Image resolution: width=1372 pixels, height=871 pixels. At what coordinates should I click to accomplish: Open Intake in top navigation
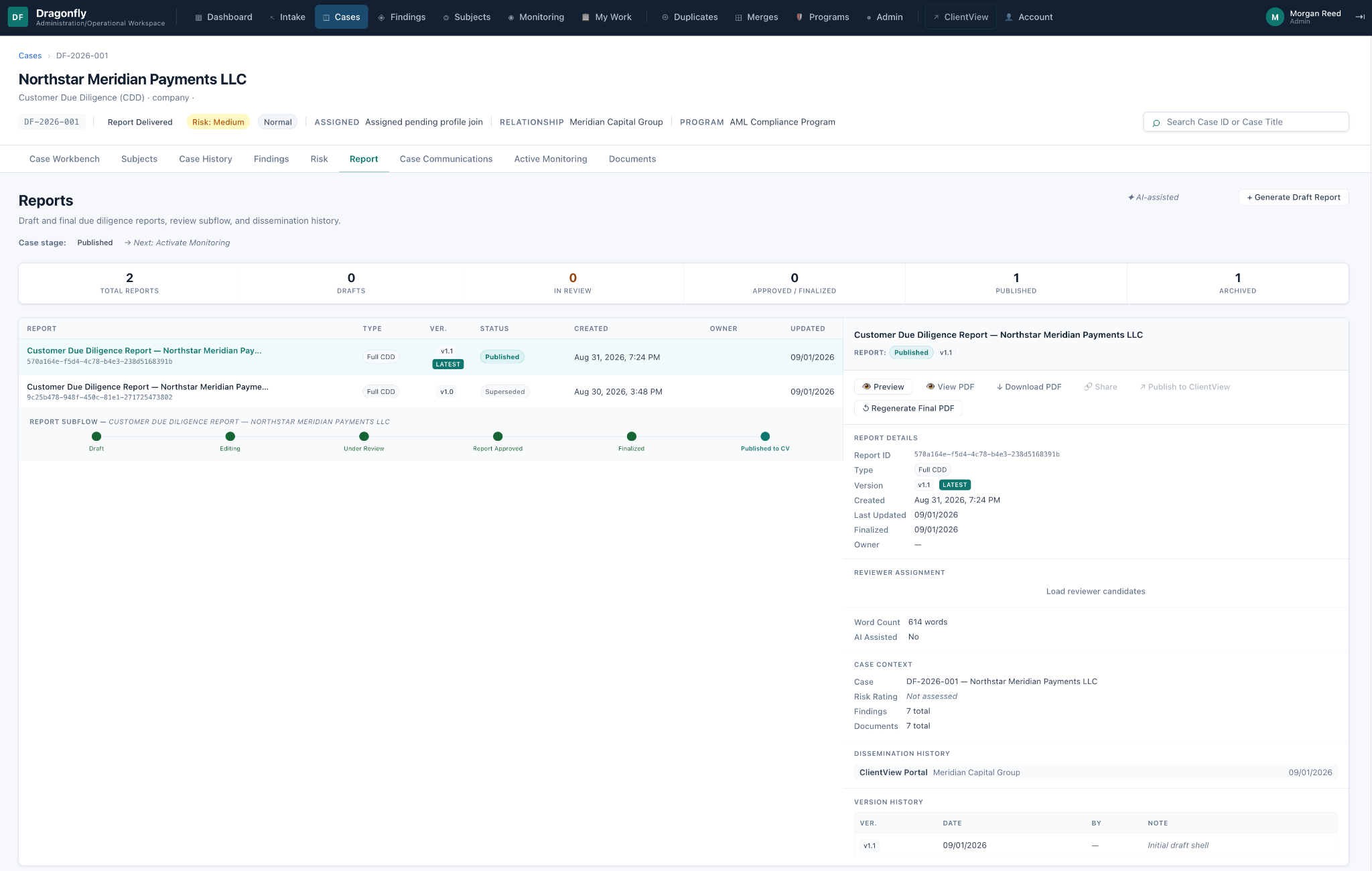point(287,17)
